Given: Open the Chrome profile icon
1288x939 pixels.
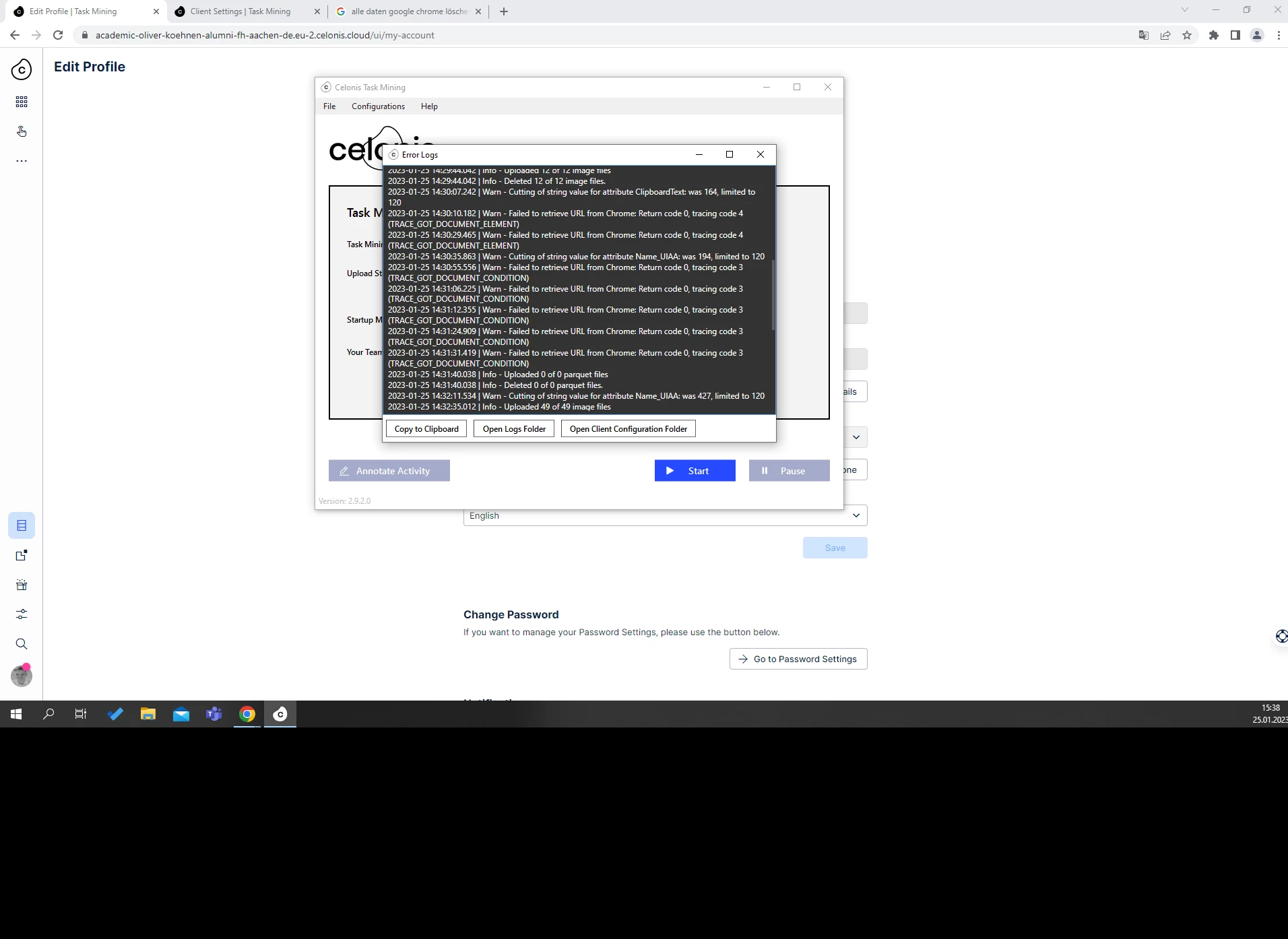Looking at the screenshot, I should click(1257, 35).
